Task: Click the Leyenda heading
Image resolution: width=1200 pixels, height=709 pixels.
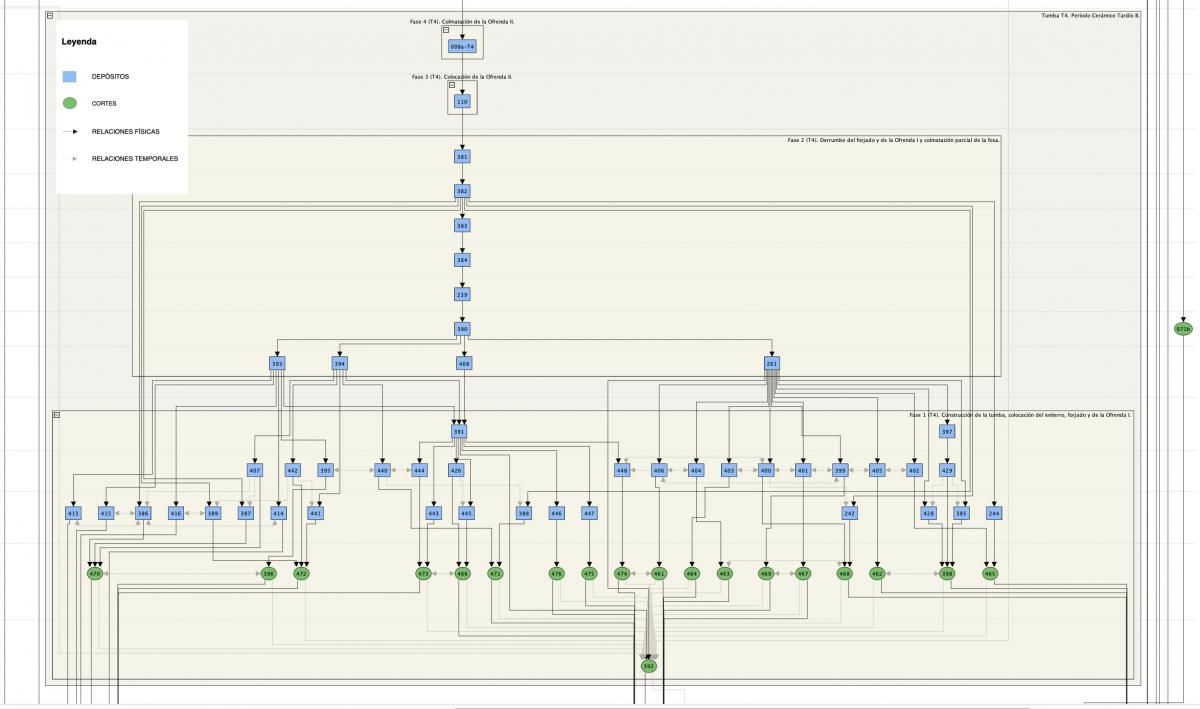Action: (x=79, y=42)
